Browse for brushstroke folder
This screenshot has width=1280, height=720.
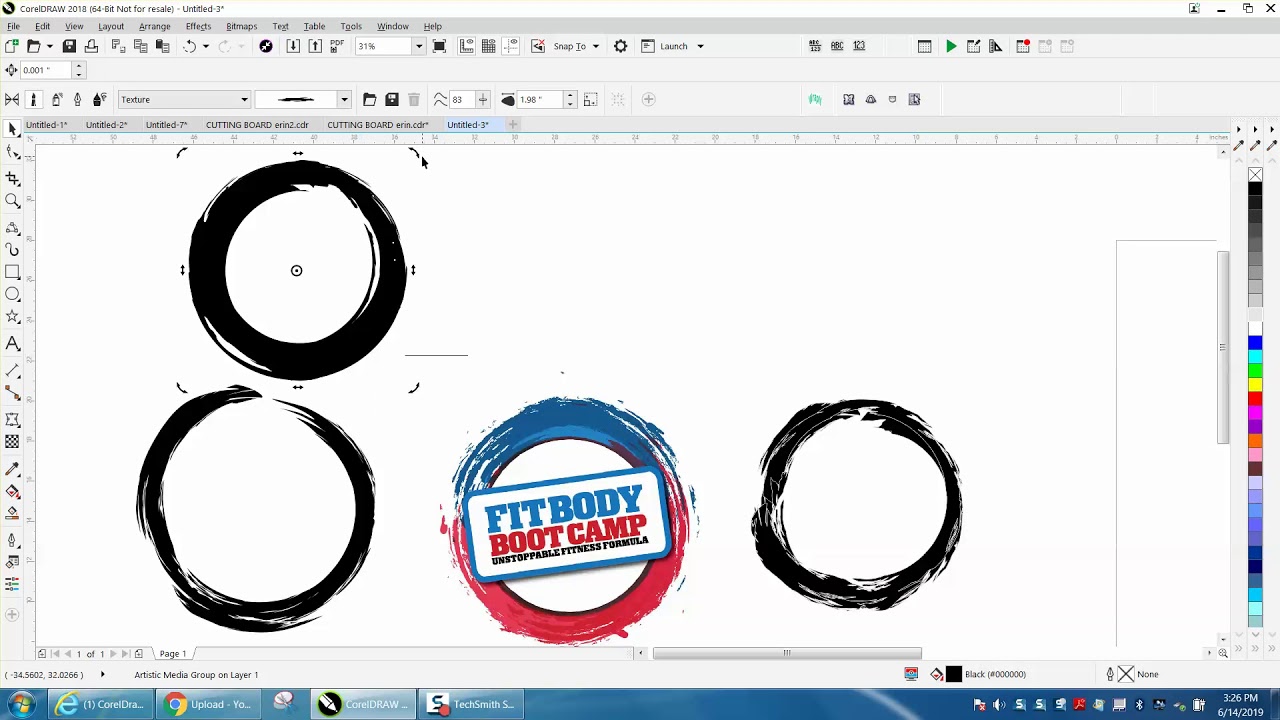click(369, 99)
